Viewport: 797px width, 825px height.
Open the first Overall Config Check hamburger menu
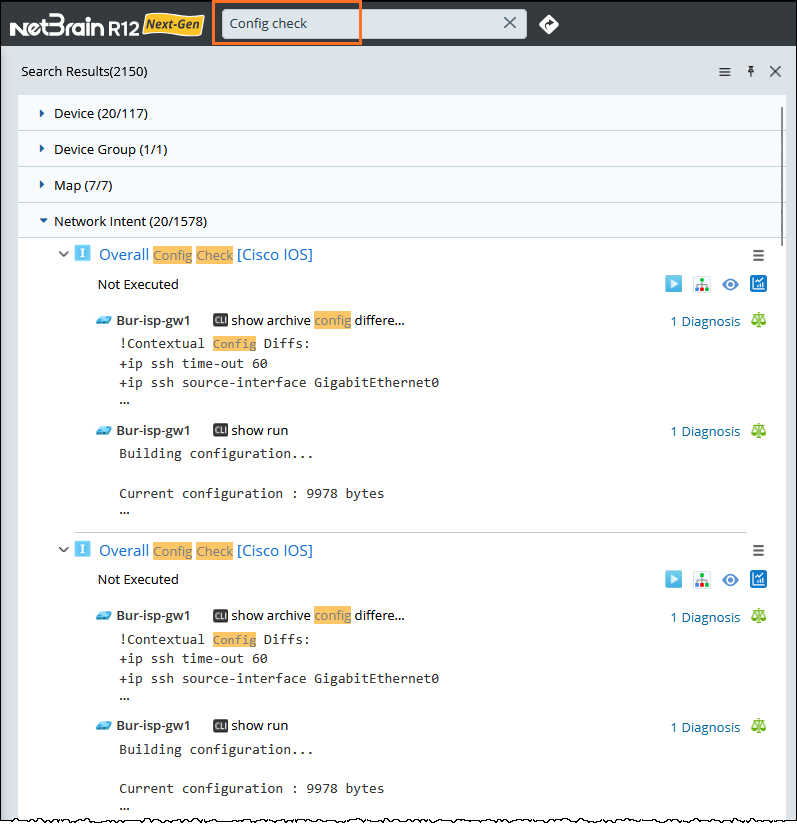[x=758, y=255]
